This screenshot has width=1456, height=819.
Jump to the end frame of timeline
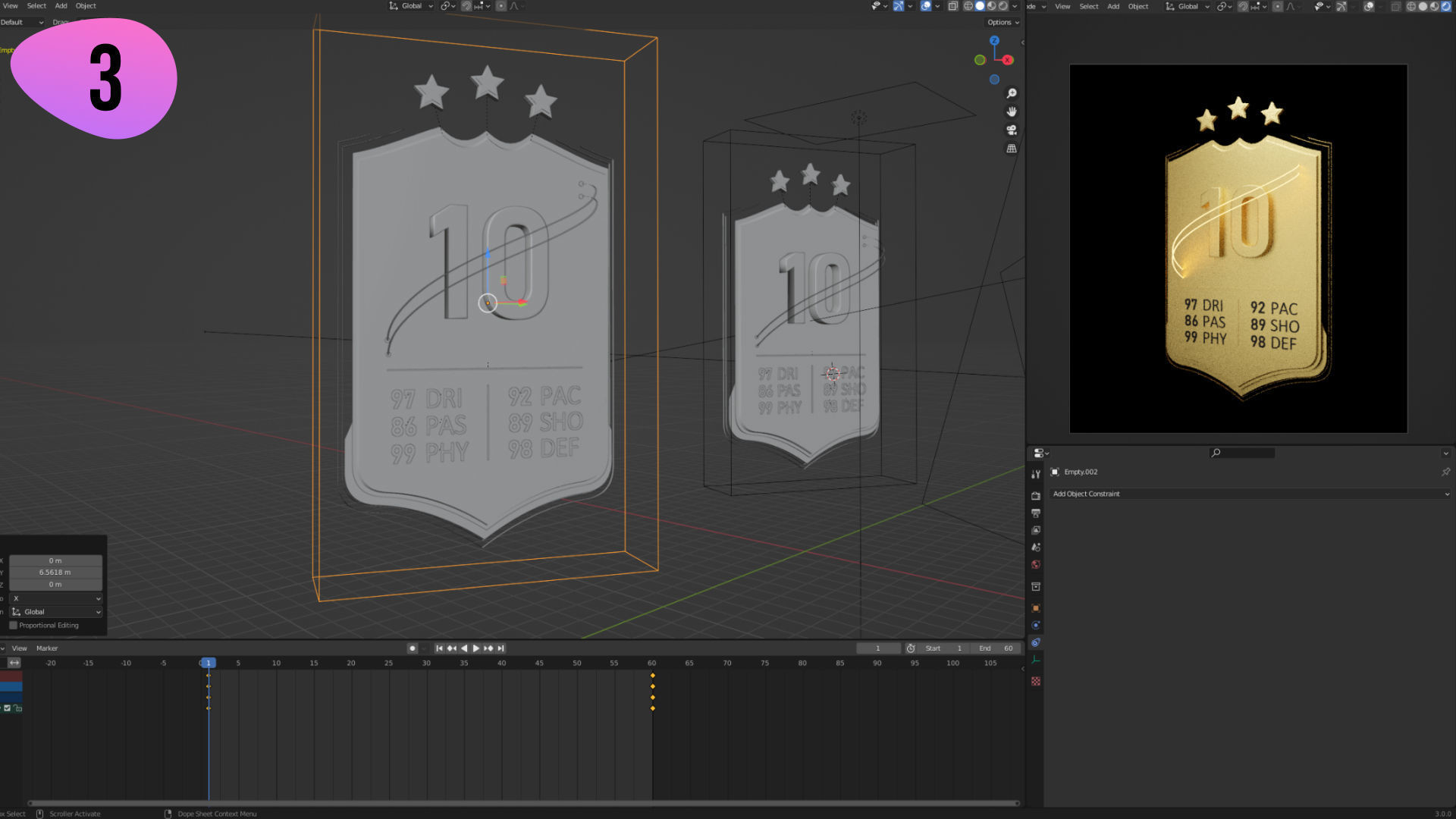click(x=500, y=648)
